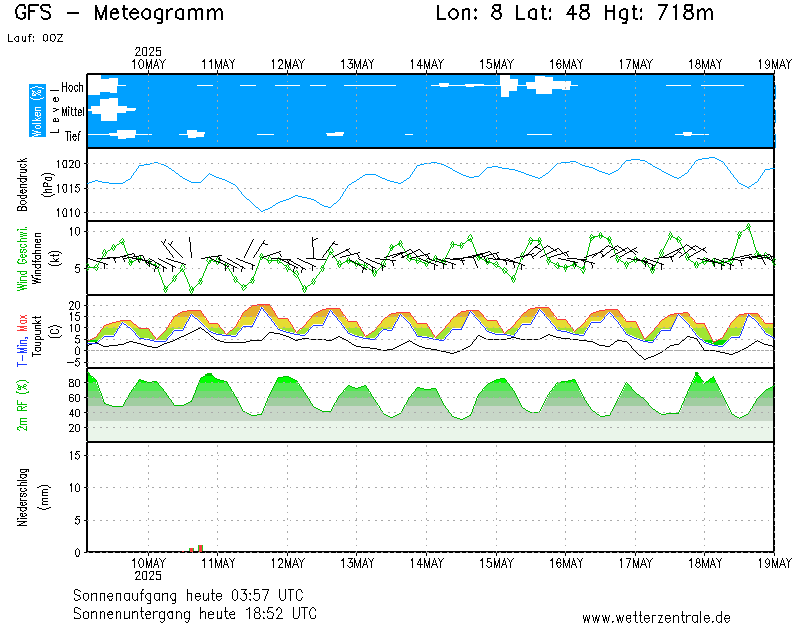Select the "(mm)" precipitation unit label
800x625 pixels.
tap(45, 497)
